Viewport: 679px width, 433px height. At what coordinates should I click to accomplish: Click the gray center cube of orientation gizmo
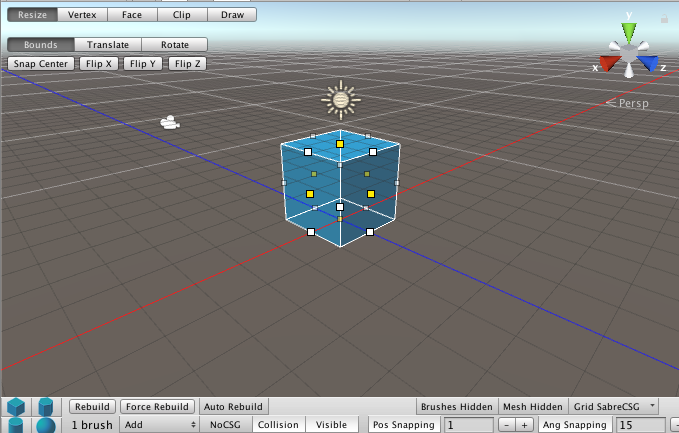coord(629,54)
